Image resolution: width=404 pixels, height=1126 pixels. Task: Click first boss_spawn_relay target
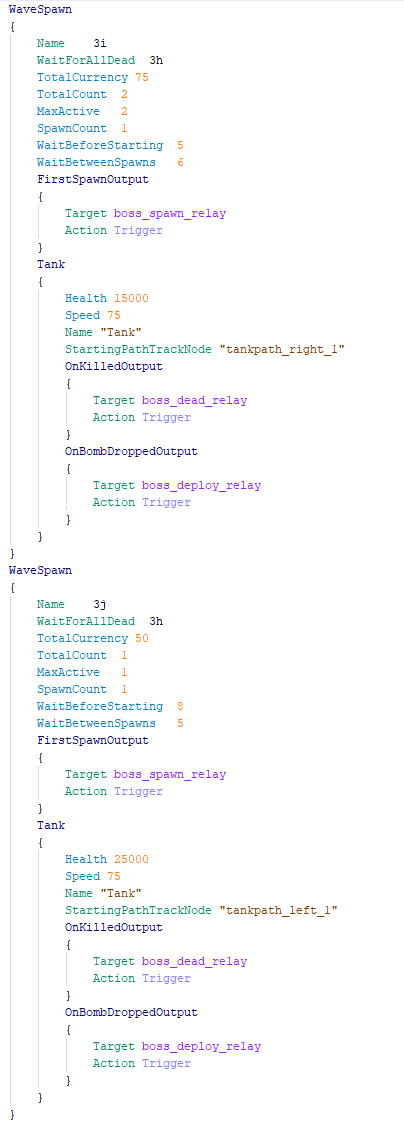169,213
